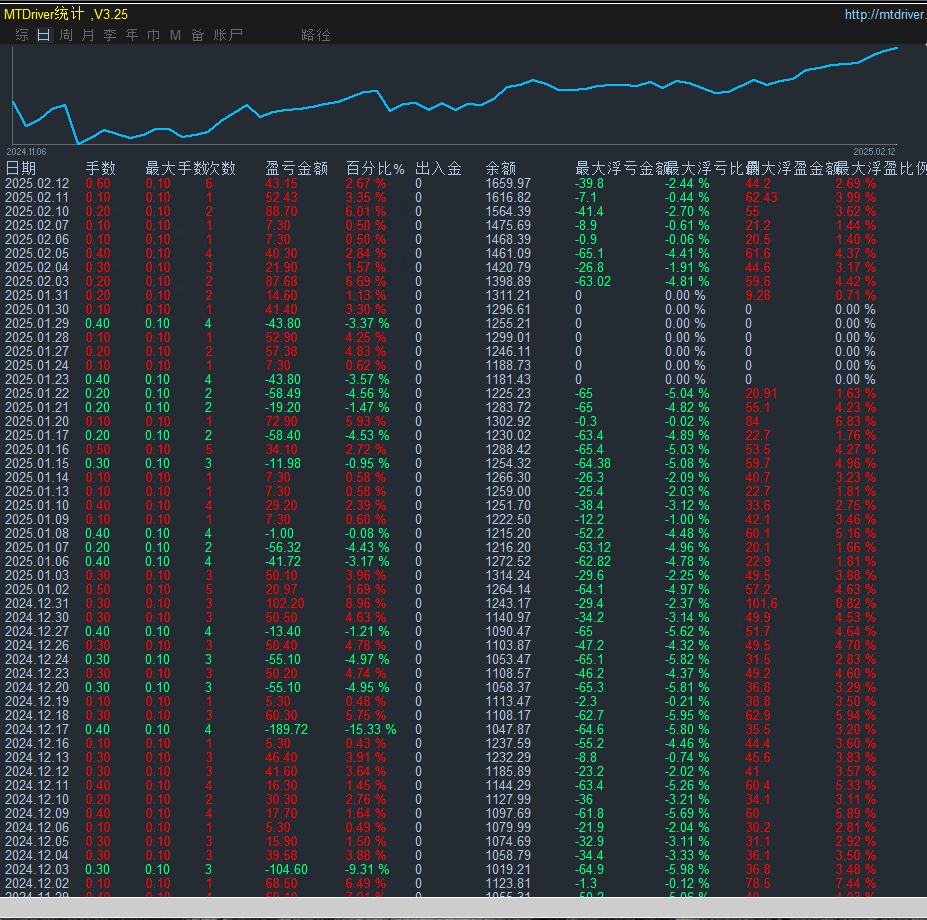Open the 账户 account tab

pyautogui.click(x=228, y=35)
